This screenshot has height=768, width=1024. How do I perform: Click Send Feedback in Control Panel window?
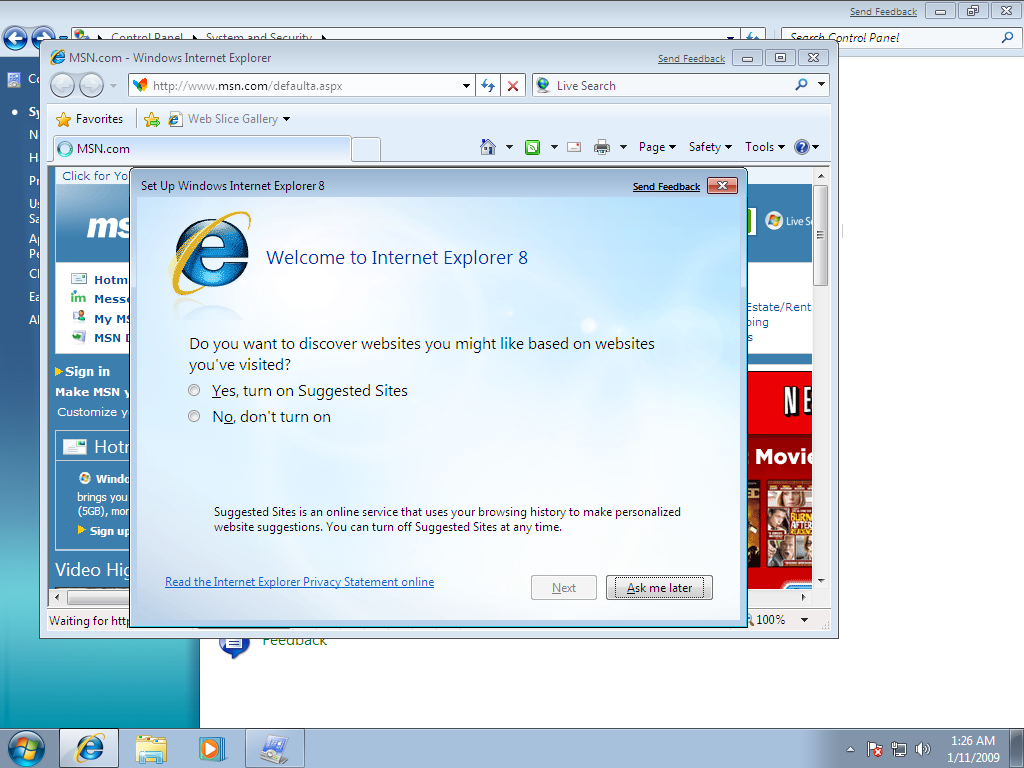(x=883, y=12)
